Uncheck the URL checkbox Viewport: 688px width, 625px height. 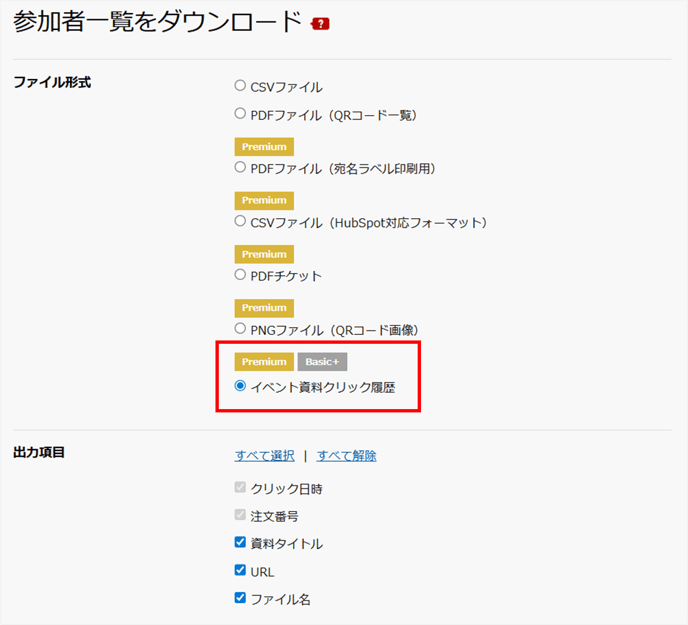tap(240, 570)
